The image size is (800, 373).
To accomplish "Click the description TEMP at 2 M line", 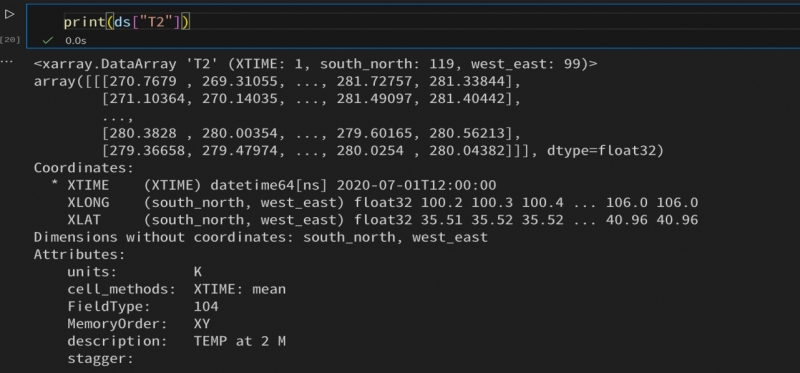I will tap(177, 341).
